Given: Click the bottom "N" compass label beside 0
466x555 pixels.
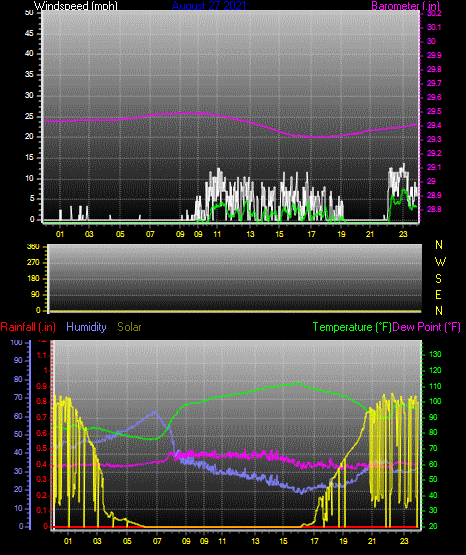Looking at the screenshot, I should click(x=439, y=311).
